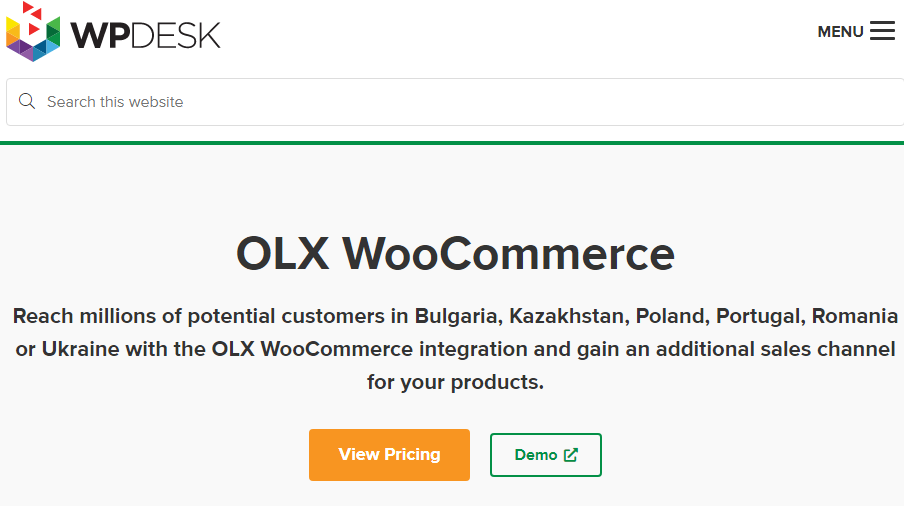Open the green-outlined Demo button

(x=545, y=455)
